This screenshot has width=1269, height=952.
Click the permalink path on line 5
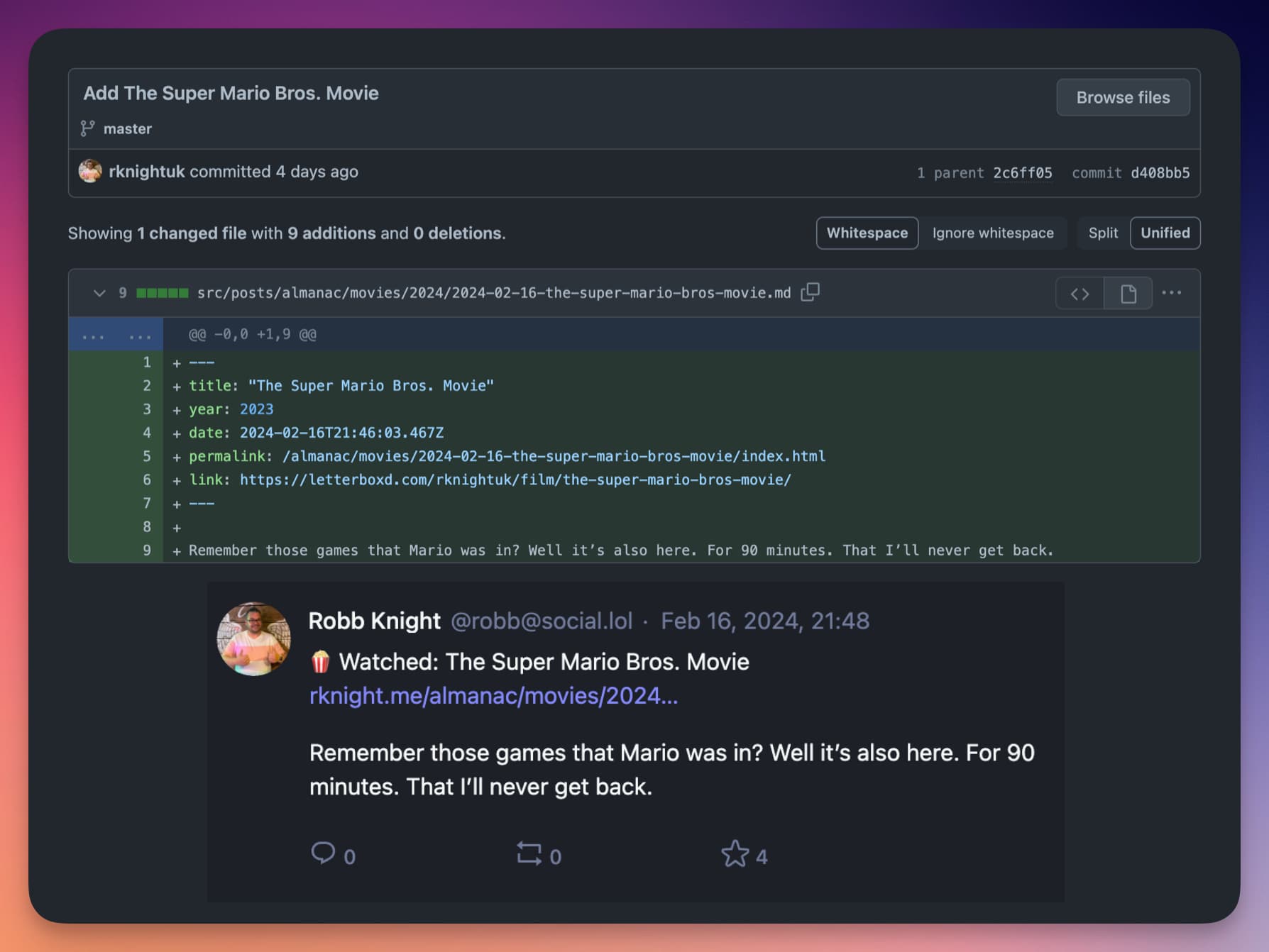point(554,456)
